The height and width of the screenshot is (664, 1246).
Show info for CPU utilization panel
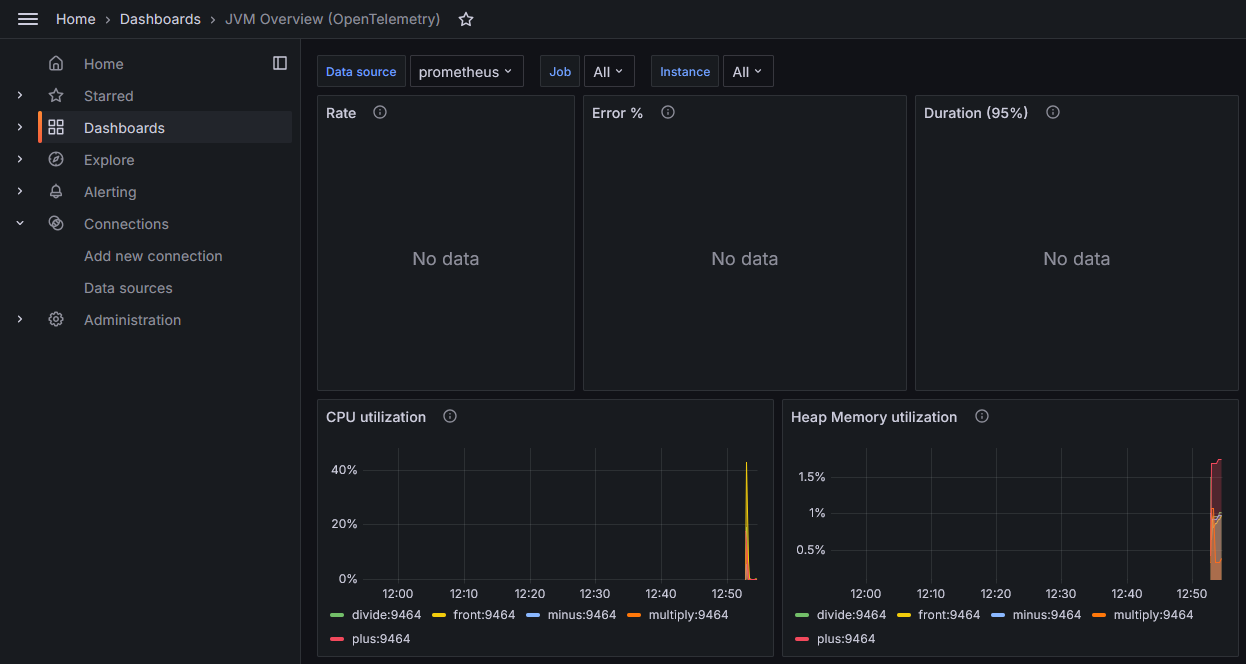point(450,416)
